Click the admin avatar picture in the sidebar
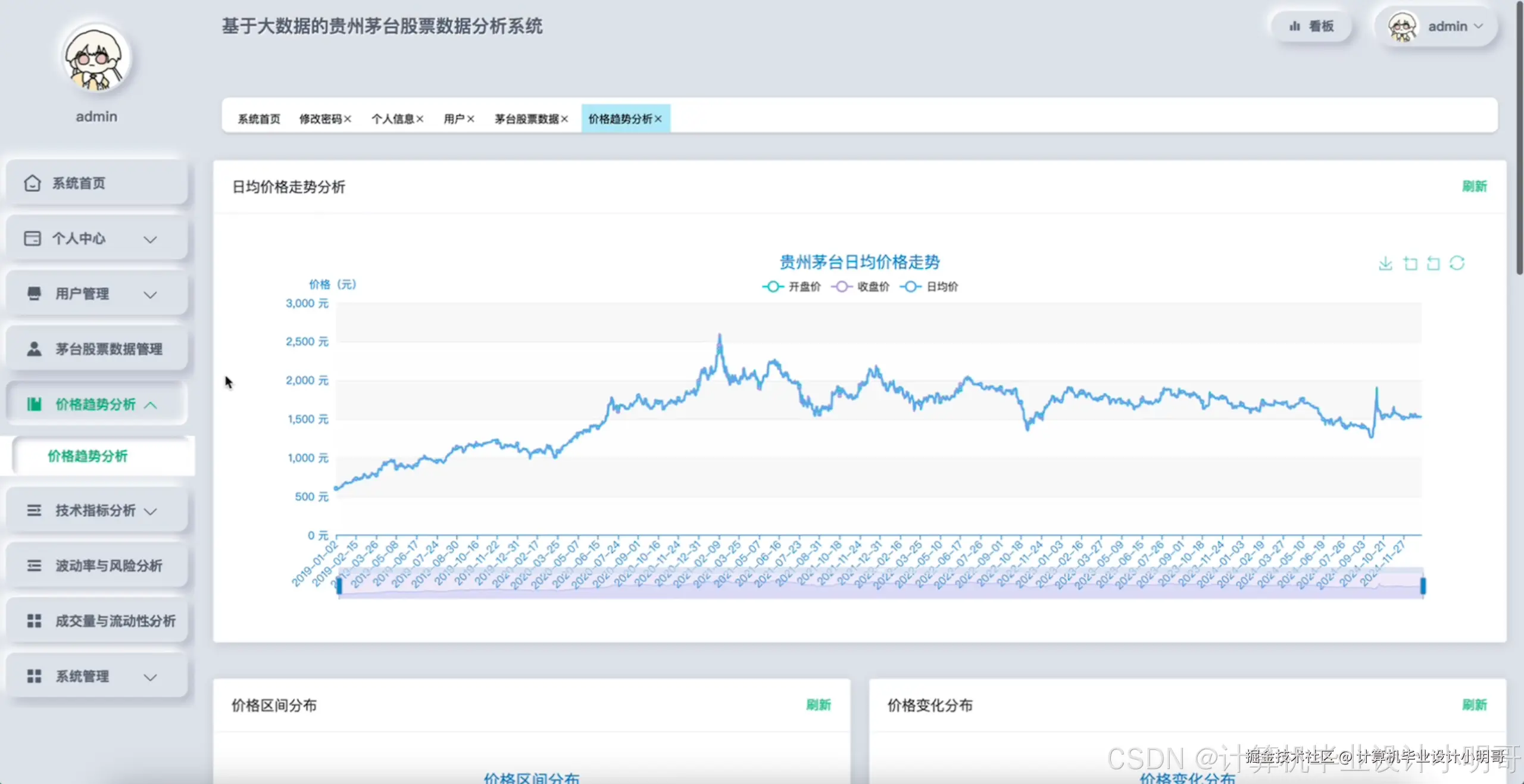This screenshot has height=784, width=1524. 96,58
